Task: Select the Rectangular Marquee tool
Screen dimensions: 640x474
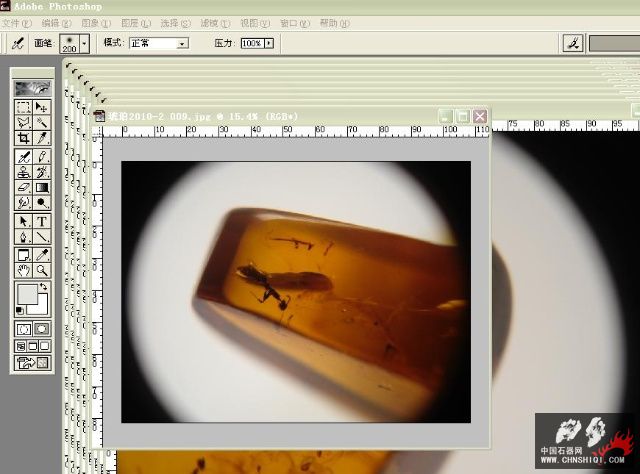Action: [x=23, y=107]
